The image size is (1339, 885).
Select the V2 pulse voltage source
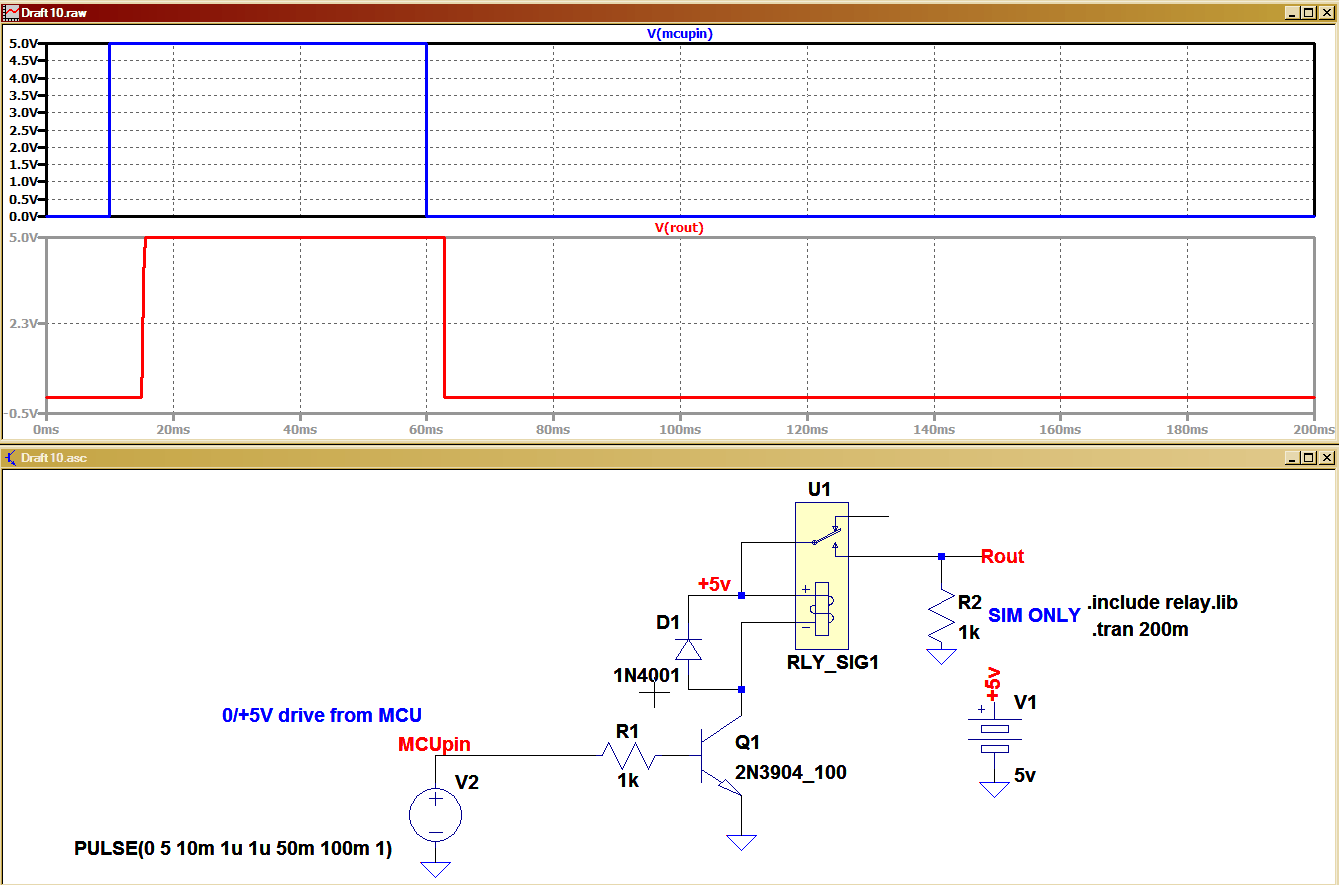click(436, 814)
